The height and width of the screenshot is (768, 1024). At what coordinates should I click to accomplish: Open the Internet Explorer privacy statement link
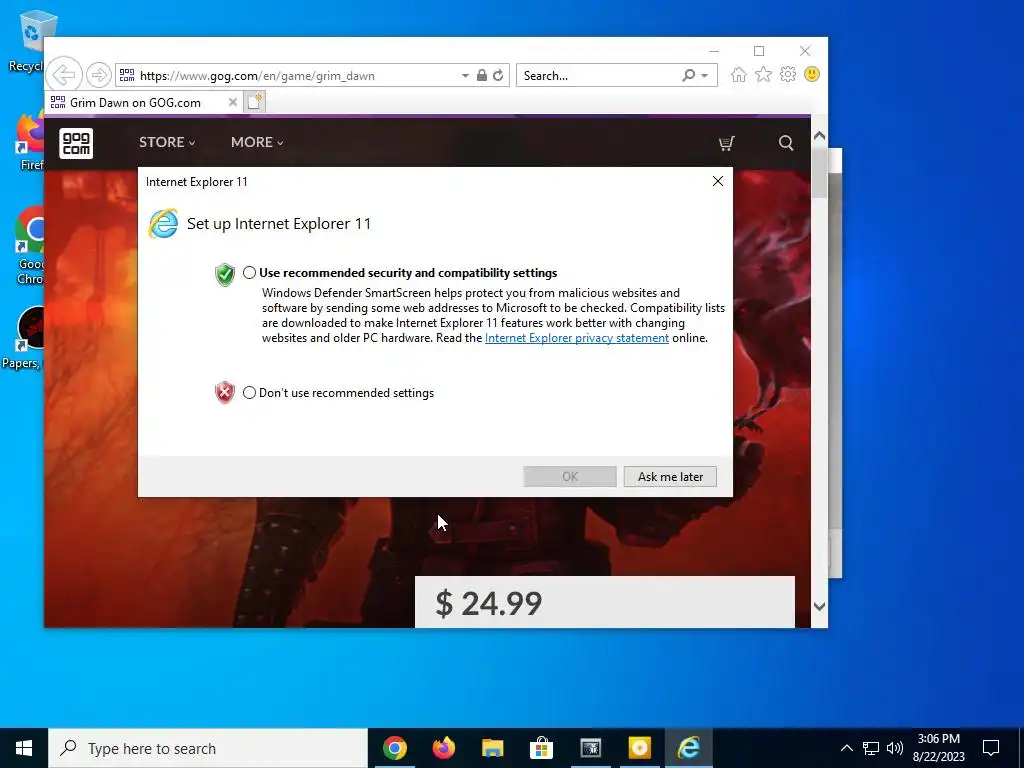577,338
